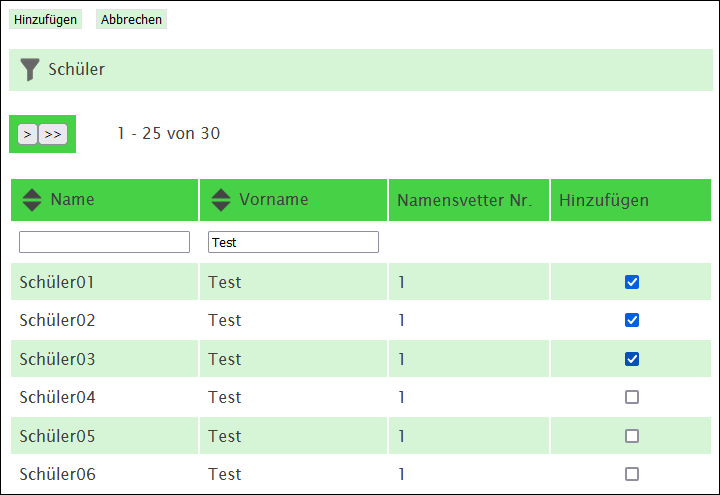Check the Hinzufügen checkbox for Schüler05
720x495 pixels.
(632, 436)
